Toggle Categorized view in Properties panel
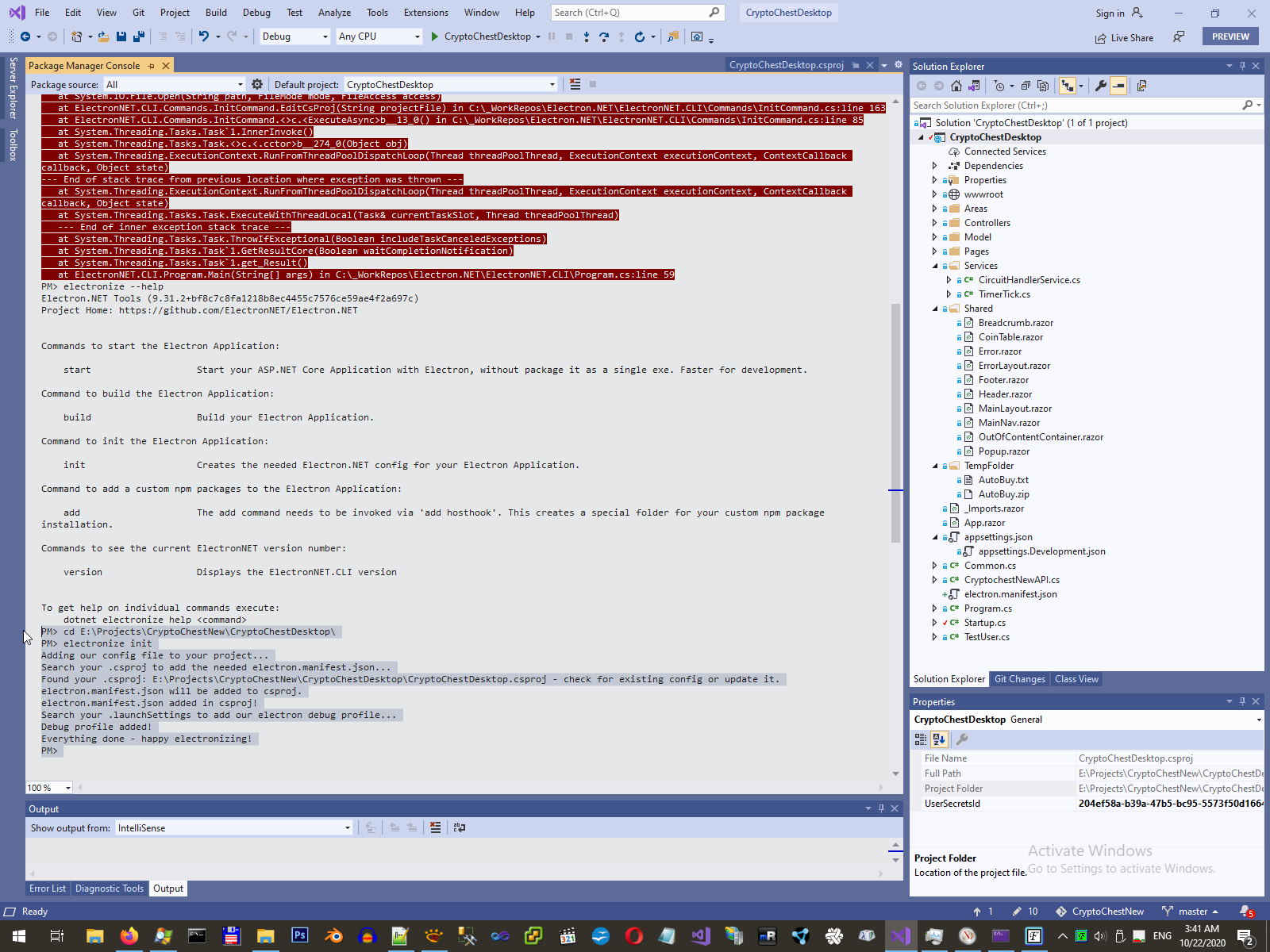 [x=921, y=739]
